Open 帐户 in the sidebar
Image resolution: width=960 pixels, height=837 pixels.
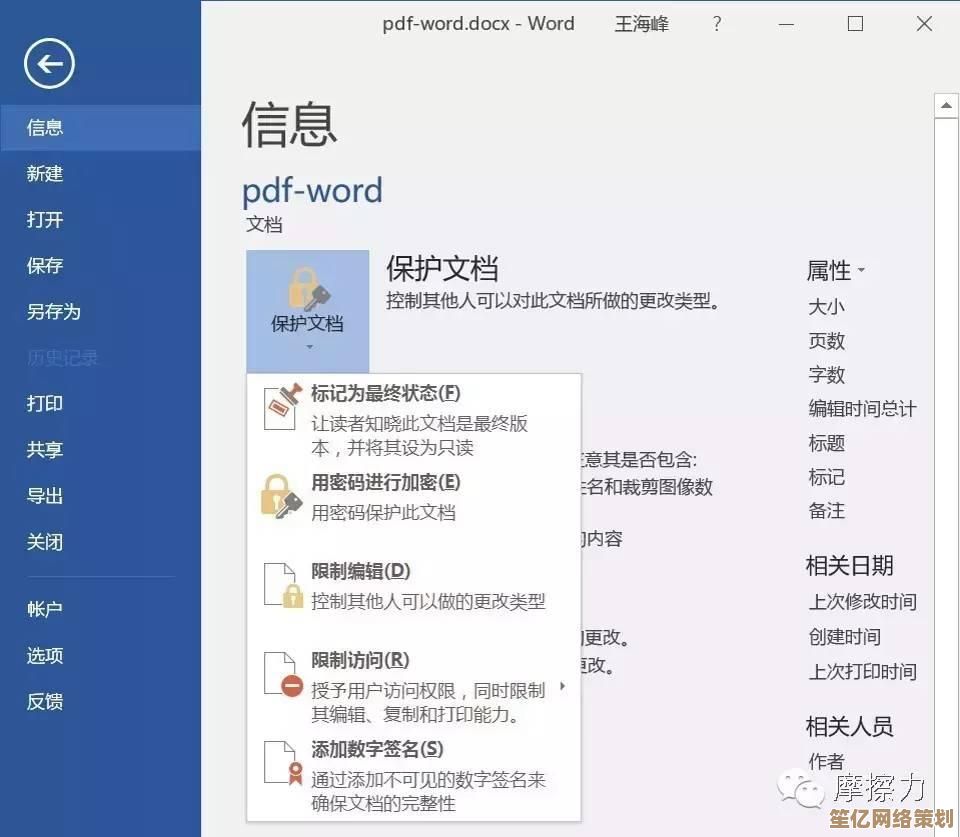(x=100, y=609)
